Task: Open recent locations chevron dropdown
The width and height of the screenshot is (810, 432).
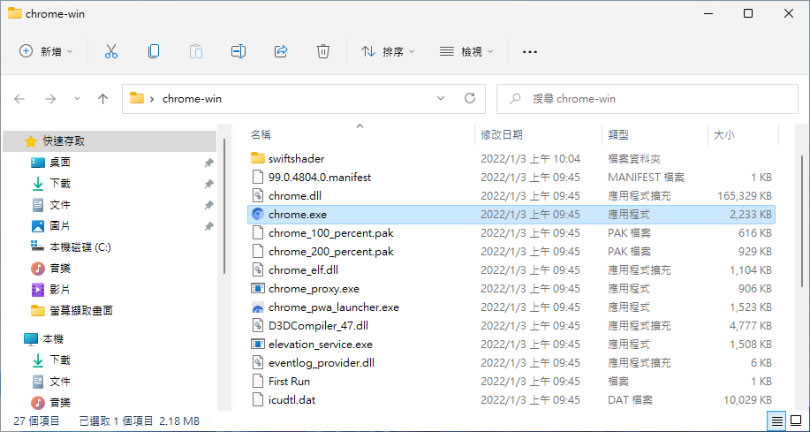Action: coord(77,98)
